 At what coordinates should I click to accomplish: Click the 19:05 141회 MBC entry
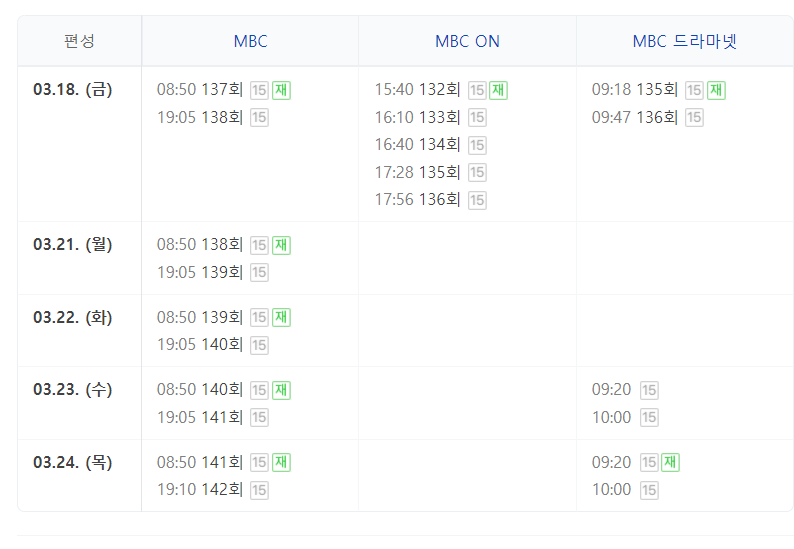pos(200,417)
